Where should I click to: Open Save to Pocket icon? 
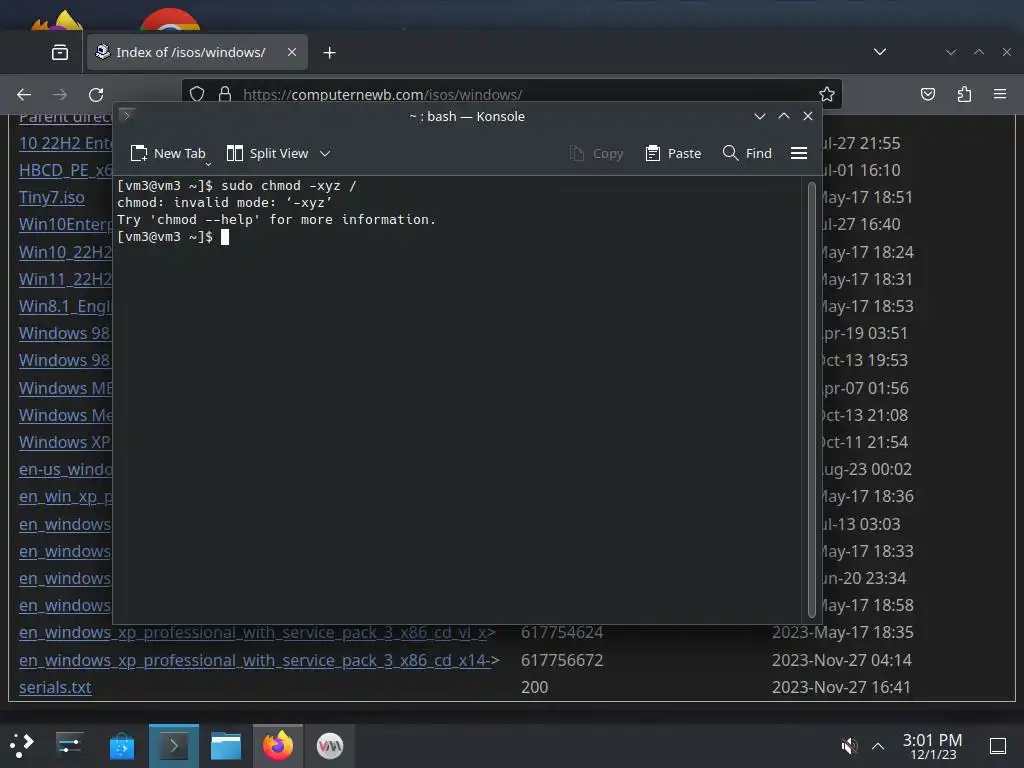point(927,95)
